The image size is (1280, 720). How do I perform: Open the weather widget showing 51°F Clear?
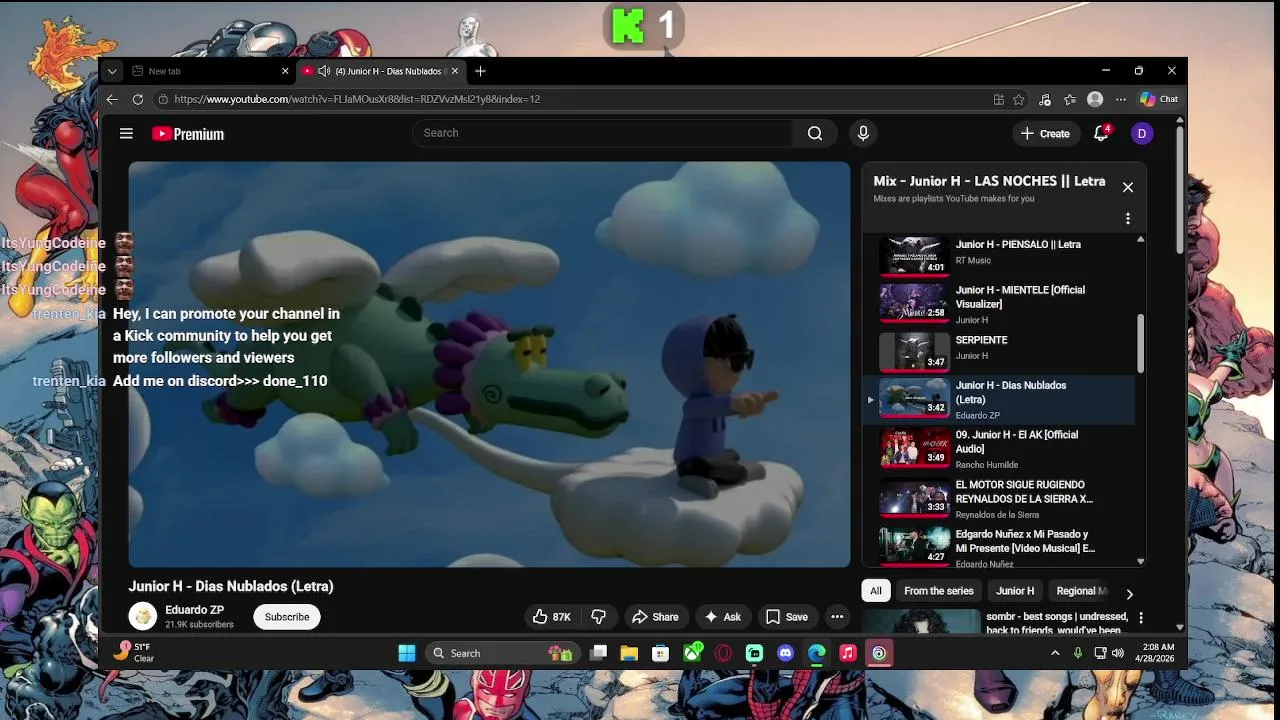(x=134, y=652)
